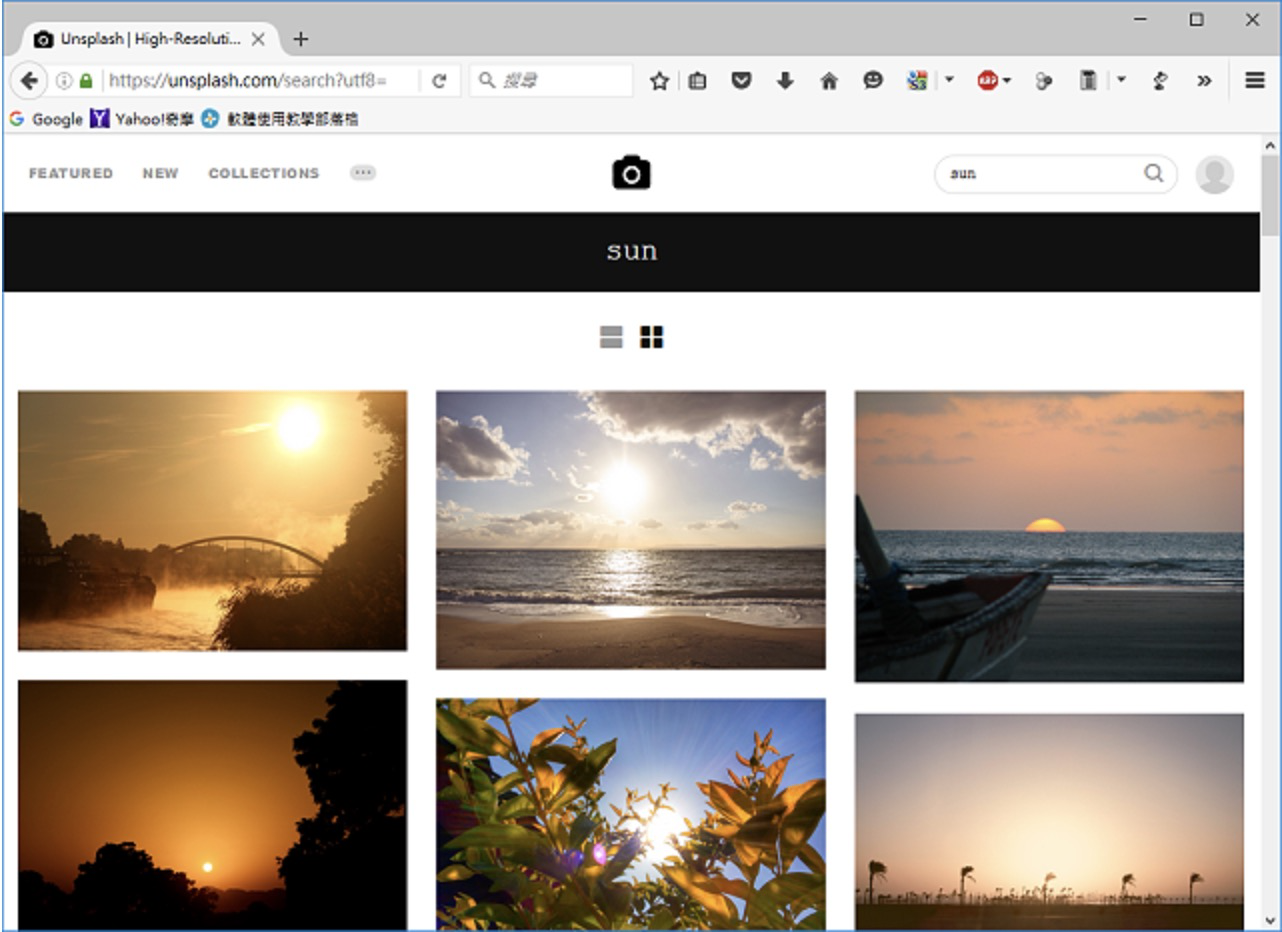Go to the browser Home page icon
This screenshot has height=932, width=1282.
(829, 81)
